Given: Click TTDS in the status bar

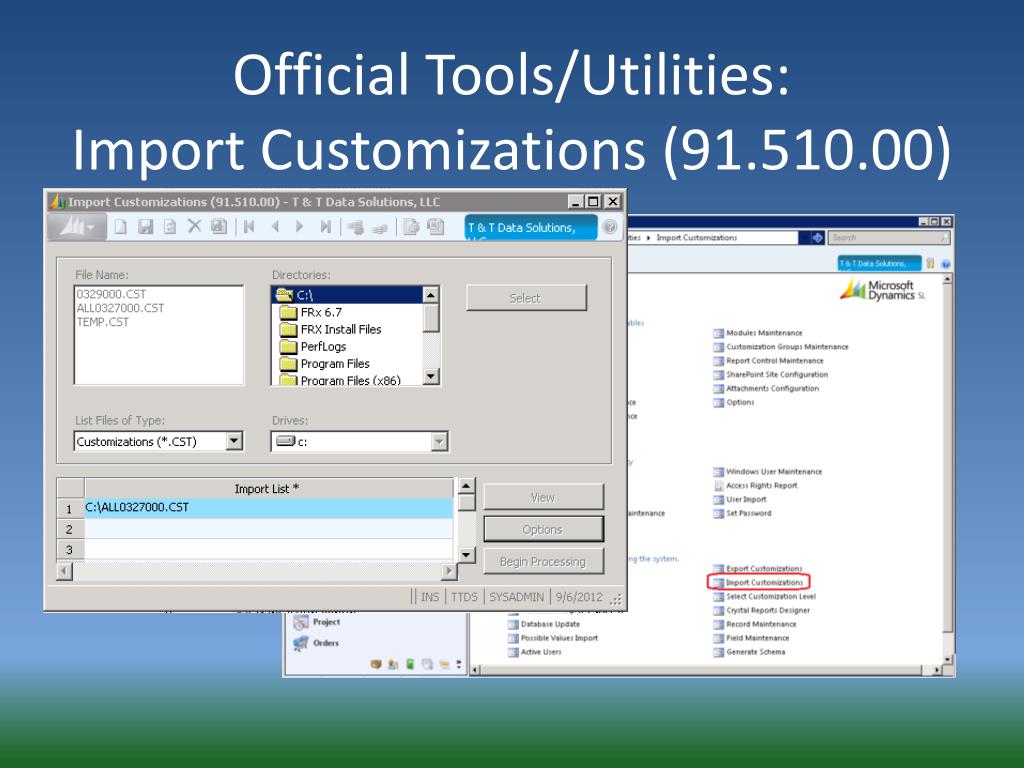Looking at the screenshot, I should (x=464, y=597).
